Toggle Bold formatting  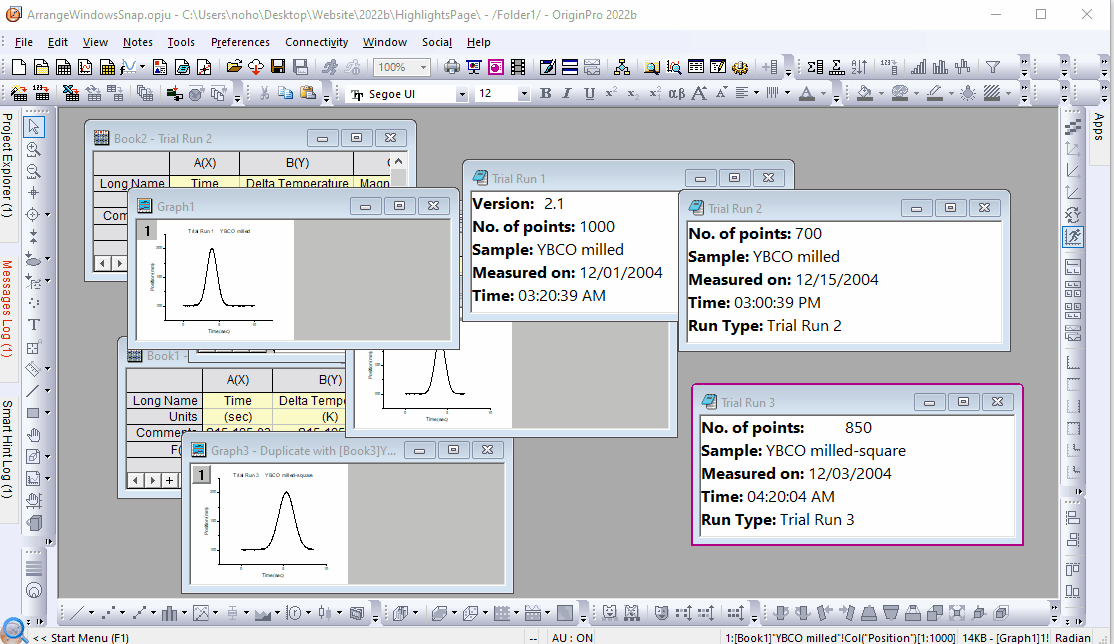546,93
